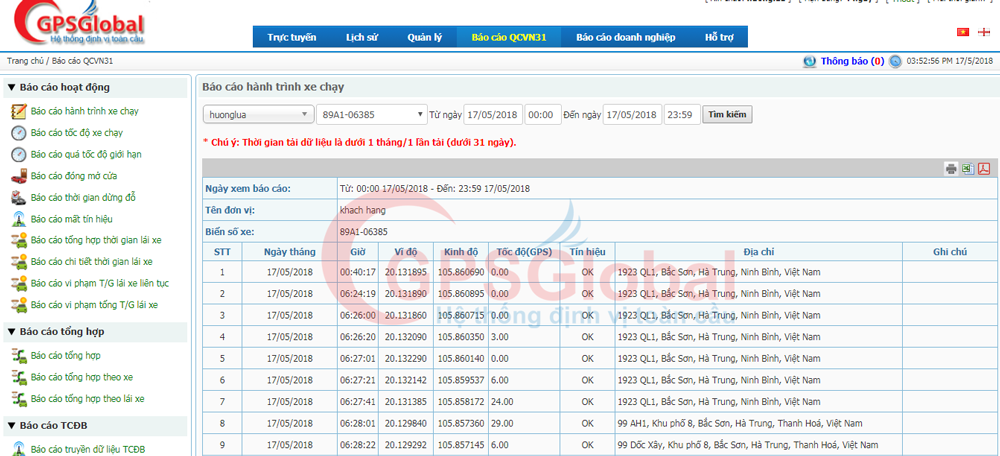This screenshot has width=1000, height=456.
Task: Switch language using English flag
Action: pyautogui.click(x=984, y=32)
